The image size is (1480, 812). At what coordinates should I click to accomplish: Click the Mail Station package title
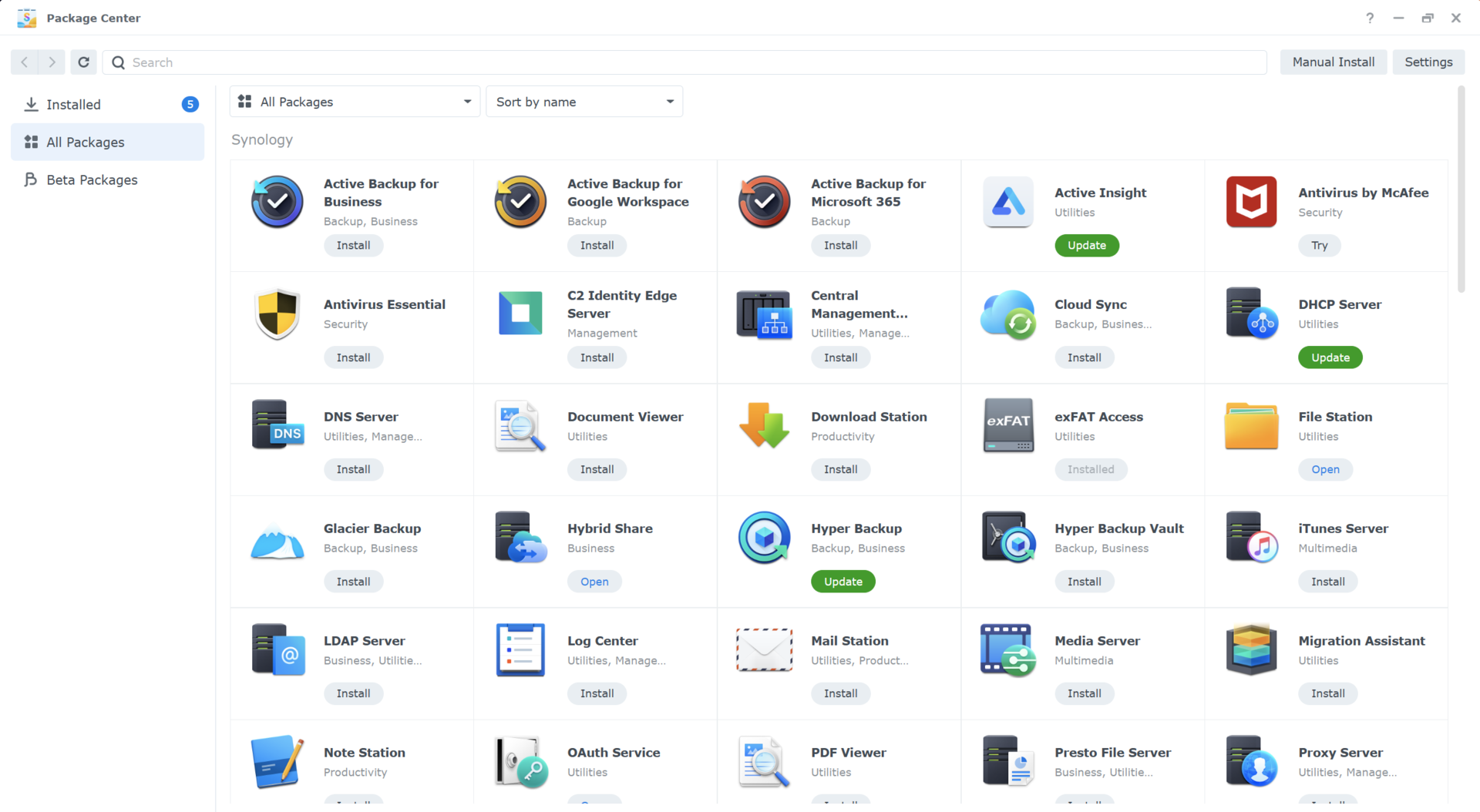click(x=849, y=641)
